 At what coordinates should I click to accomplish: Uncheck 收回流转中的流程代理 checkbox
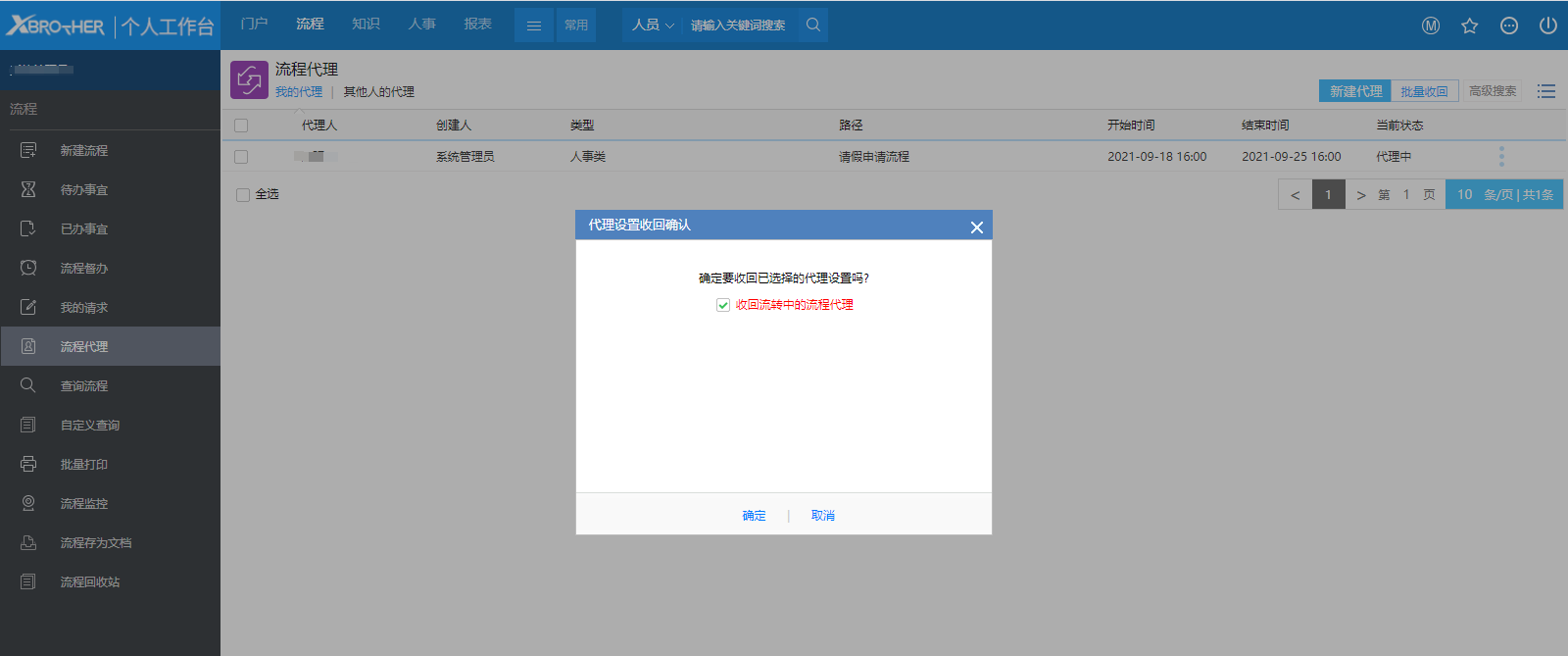pos(723,305)
